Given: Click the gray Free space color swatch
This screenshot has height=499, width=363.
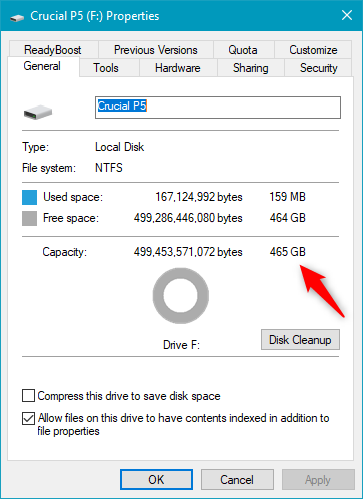Looking at the screenshot, I should point(29,219).
